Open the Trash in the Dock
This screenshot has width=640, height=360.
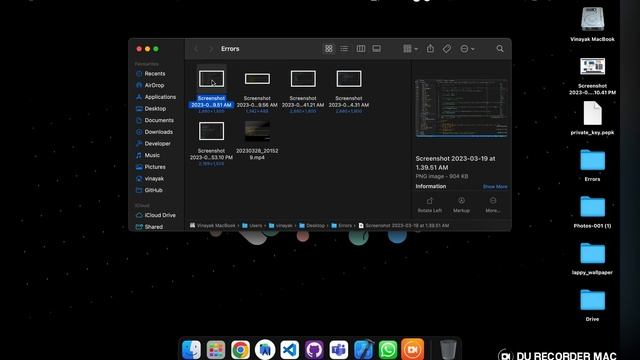(x=448, y=350)
